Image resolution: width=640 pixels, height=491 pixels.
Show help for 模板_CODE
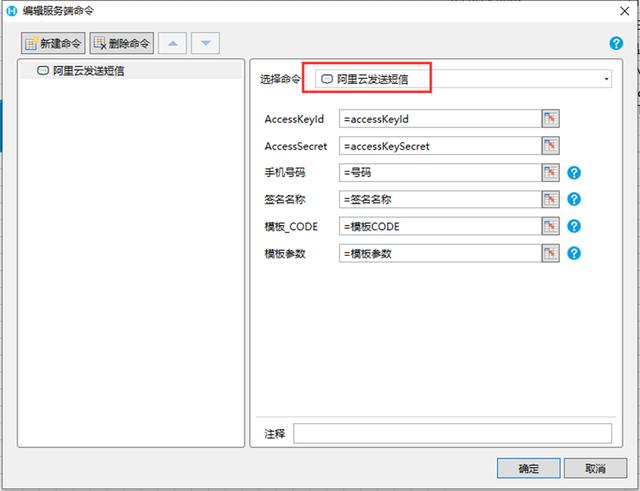[574, 226]
